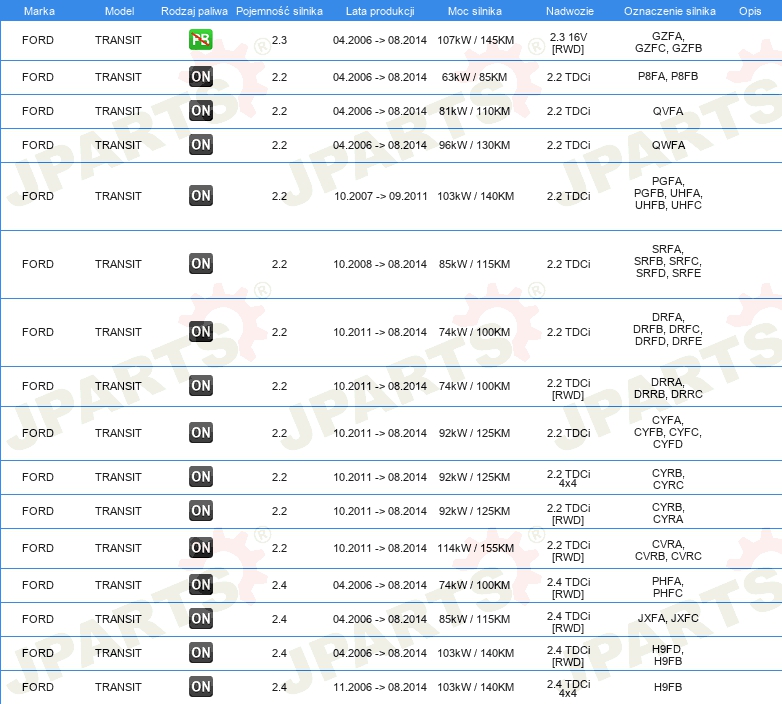This screenshot has width=782, height=704.
Task: Click the ON diesel icon in the 11.2006 row
Action: click(x=201, y=686)
